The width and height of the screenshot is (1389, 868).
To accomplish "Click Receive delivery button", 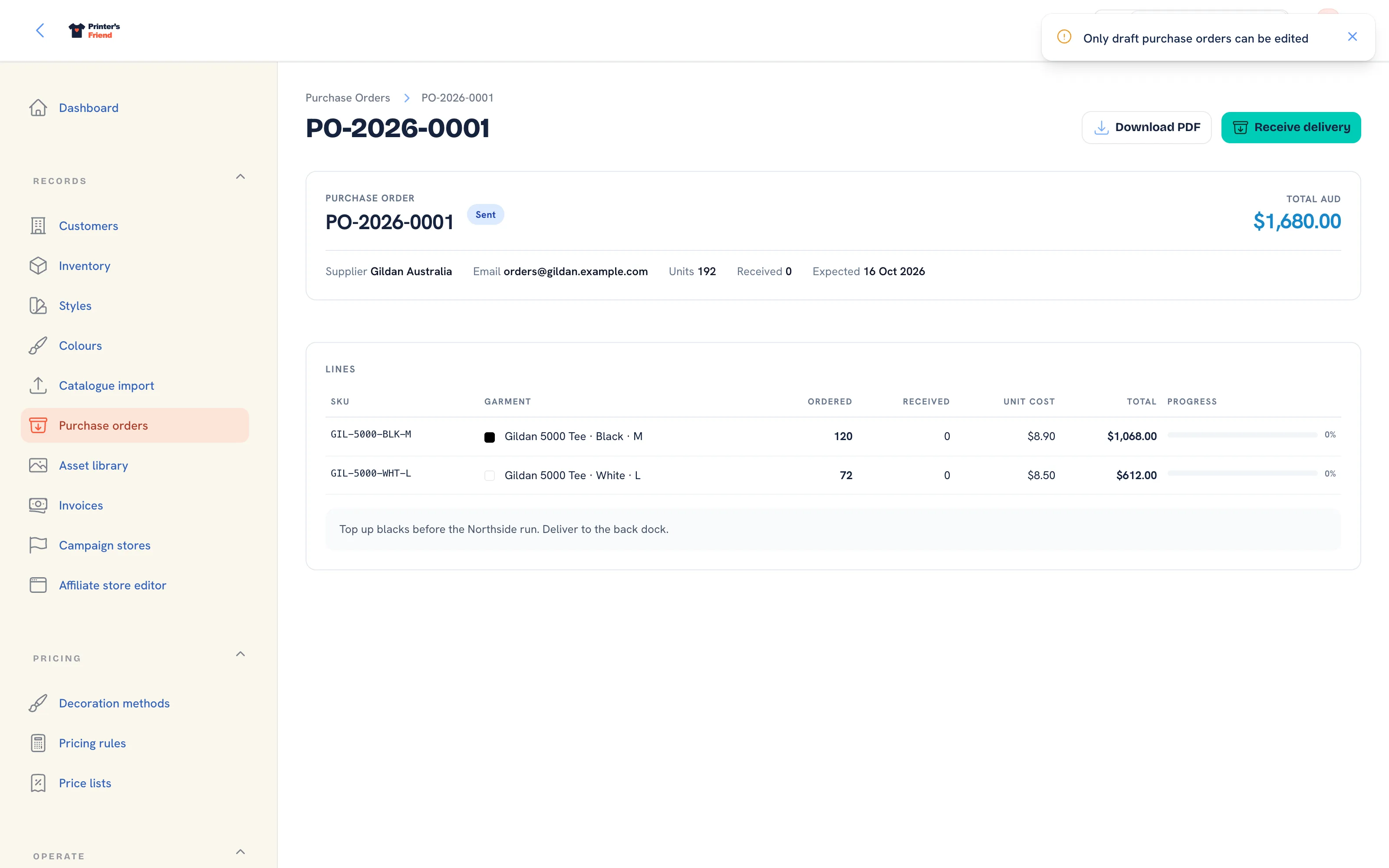I will click(x=1291, y=128).
